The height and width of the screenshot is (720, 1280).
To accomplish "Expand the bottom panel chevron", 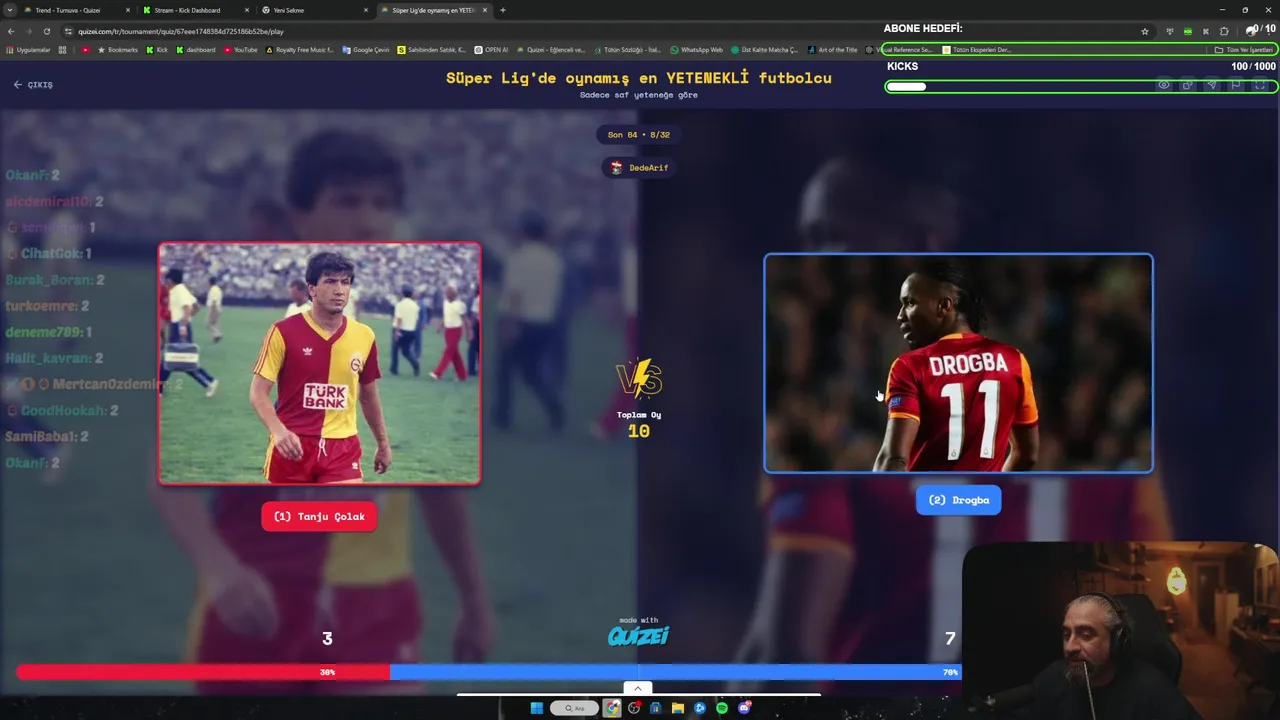I will [x=638, y=688].
